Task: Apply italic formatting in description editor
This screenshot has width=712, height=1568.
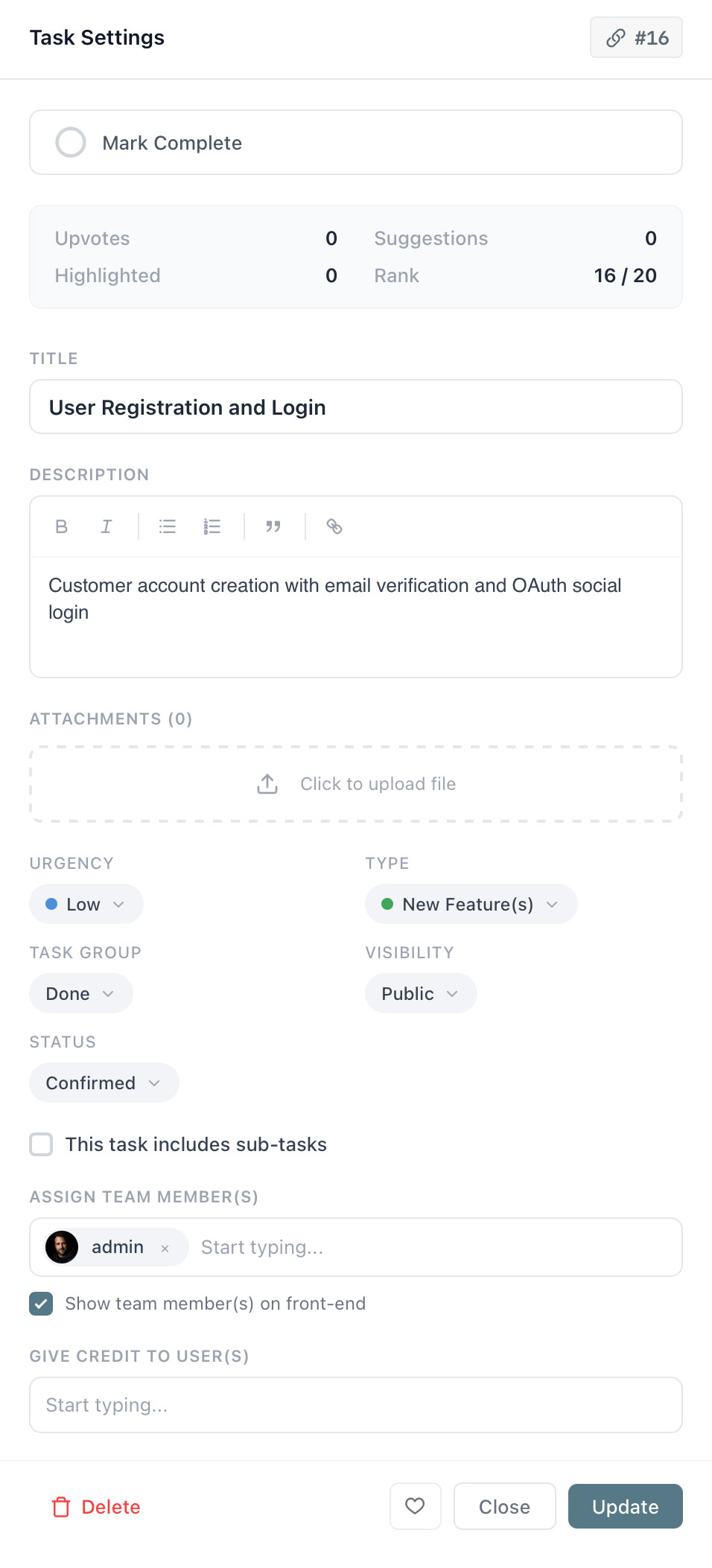Action: tap(107, 526)
